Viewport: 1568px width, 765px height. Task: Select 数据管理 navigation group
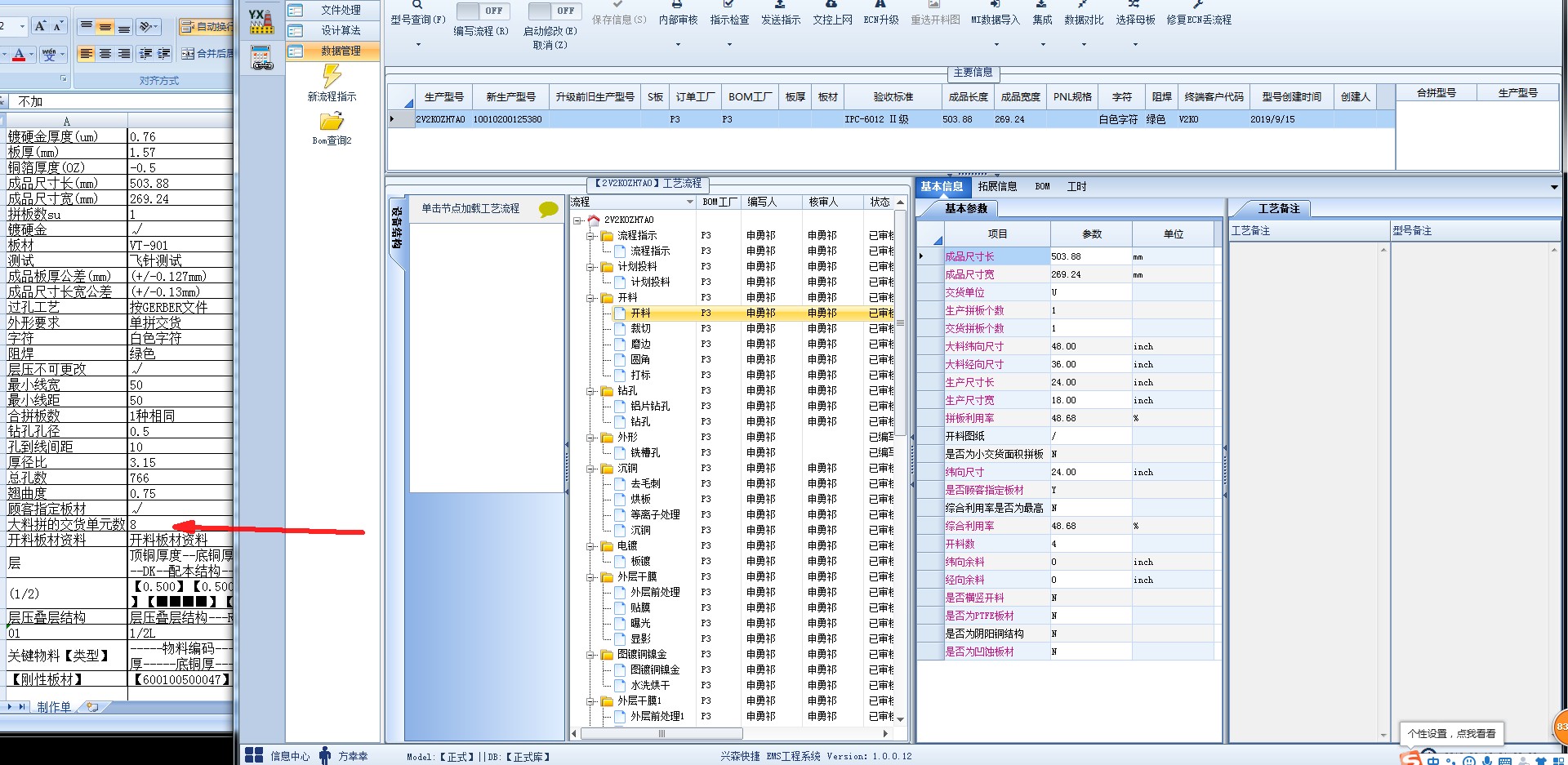pyautogui.click(x=332, y=51)
